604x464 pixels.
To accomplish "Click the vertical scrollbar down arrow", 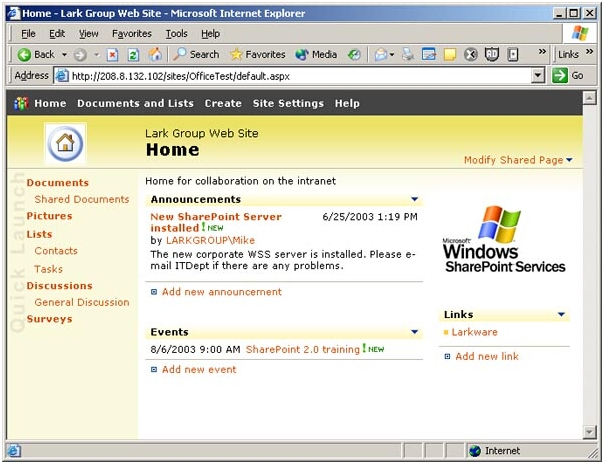I will point(589,432).
